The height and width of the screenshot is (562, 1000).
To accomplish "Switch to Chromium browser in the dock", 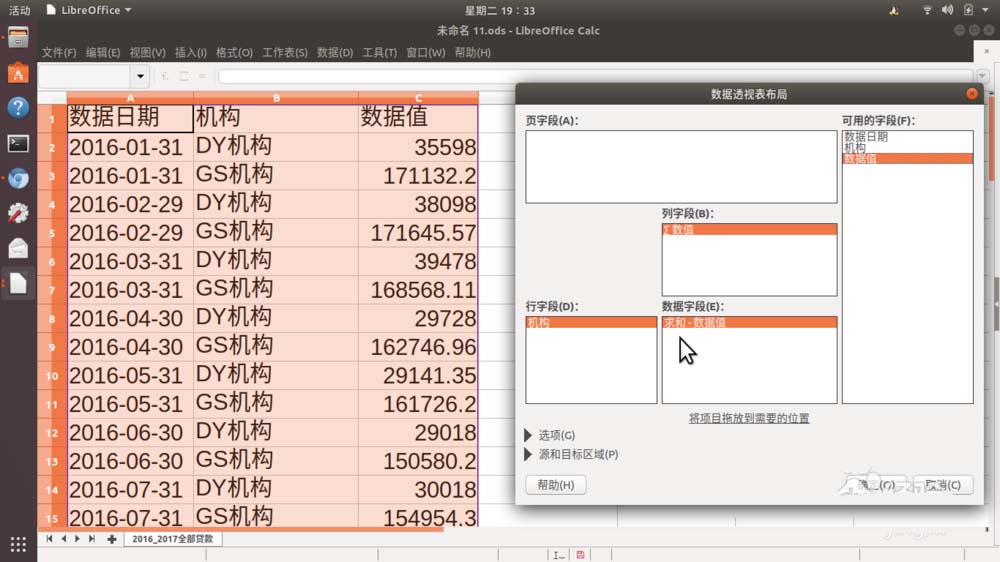I will tap(18, 179).
